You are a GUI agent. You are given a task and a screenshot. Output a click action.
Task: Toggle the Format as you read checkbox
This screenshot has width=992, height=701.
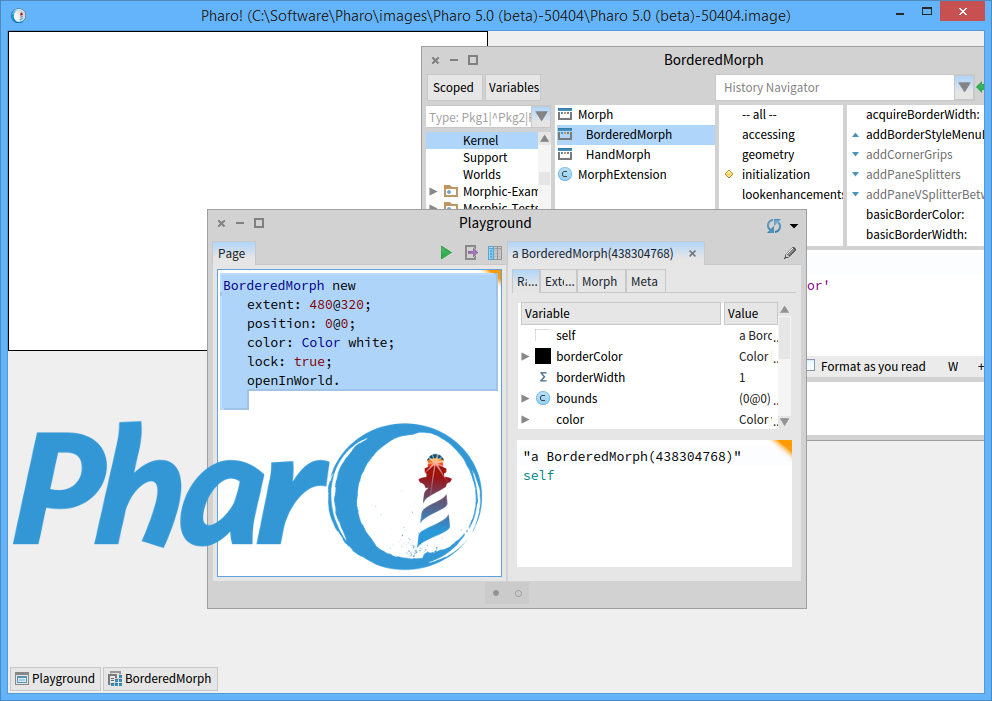[x=810, y=365]
